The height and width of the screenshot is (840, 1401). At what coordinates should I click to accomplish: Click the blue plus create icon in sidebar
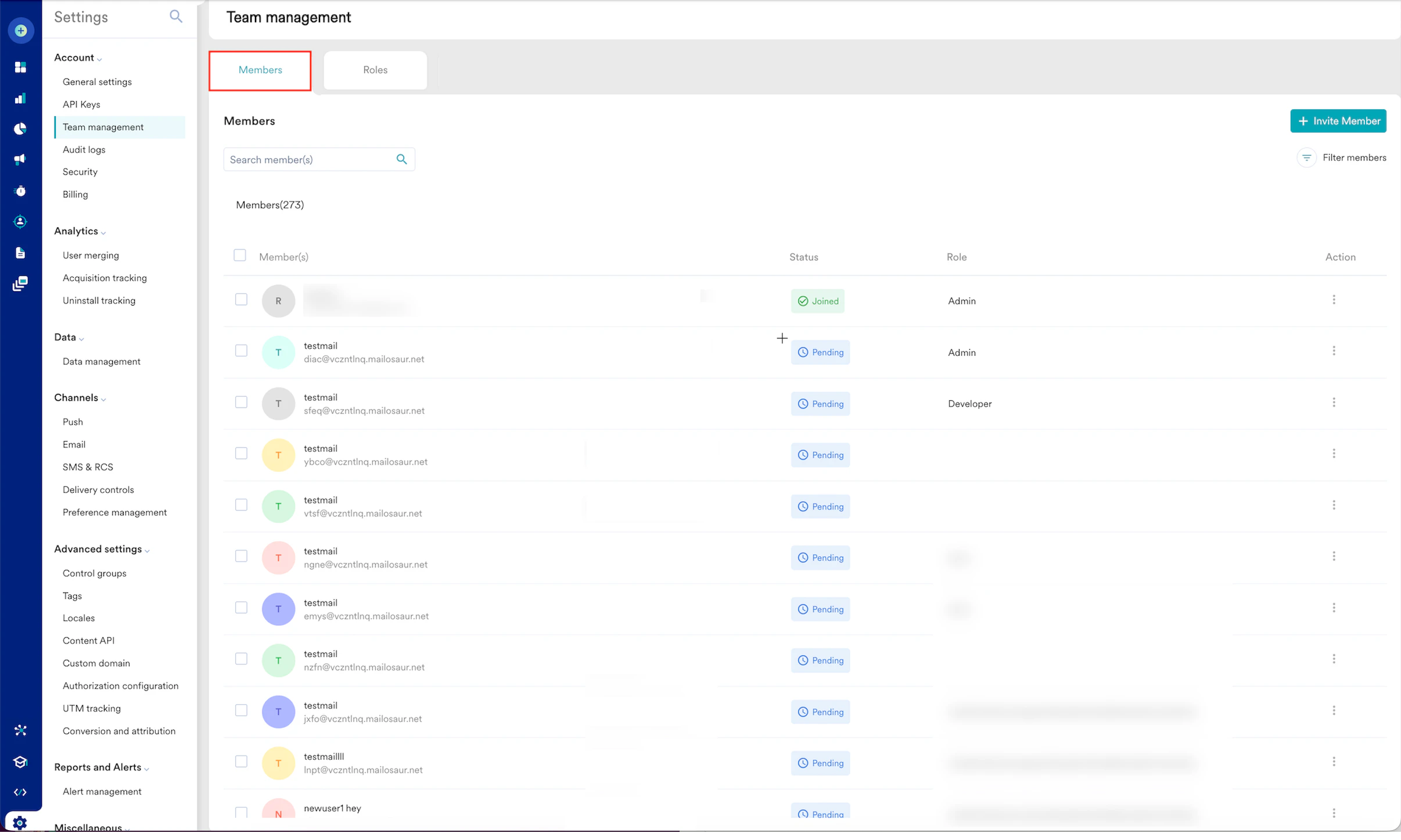tap(21, 30)
